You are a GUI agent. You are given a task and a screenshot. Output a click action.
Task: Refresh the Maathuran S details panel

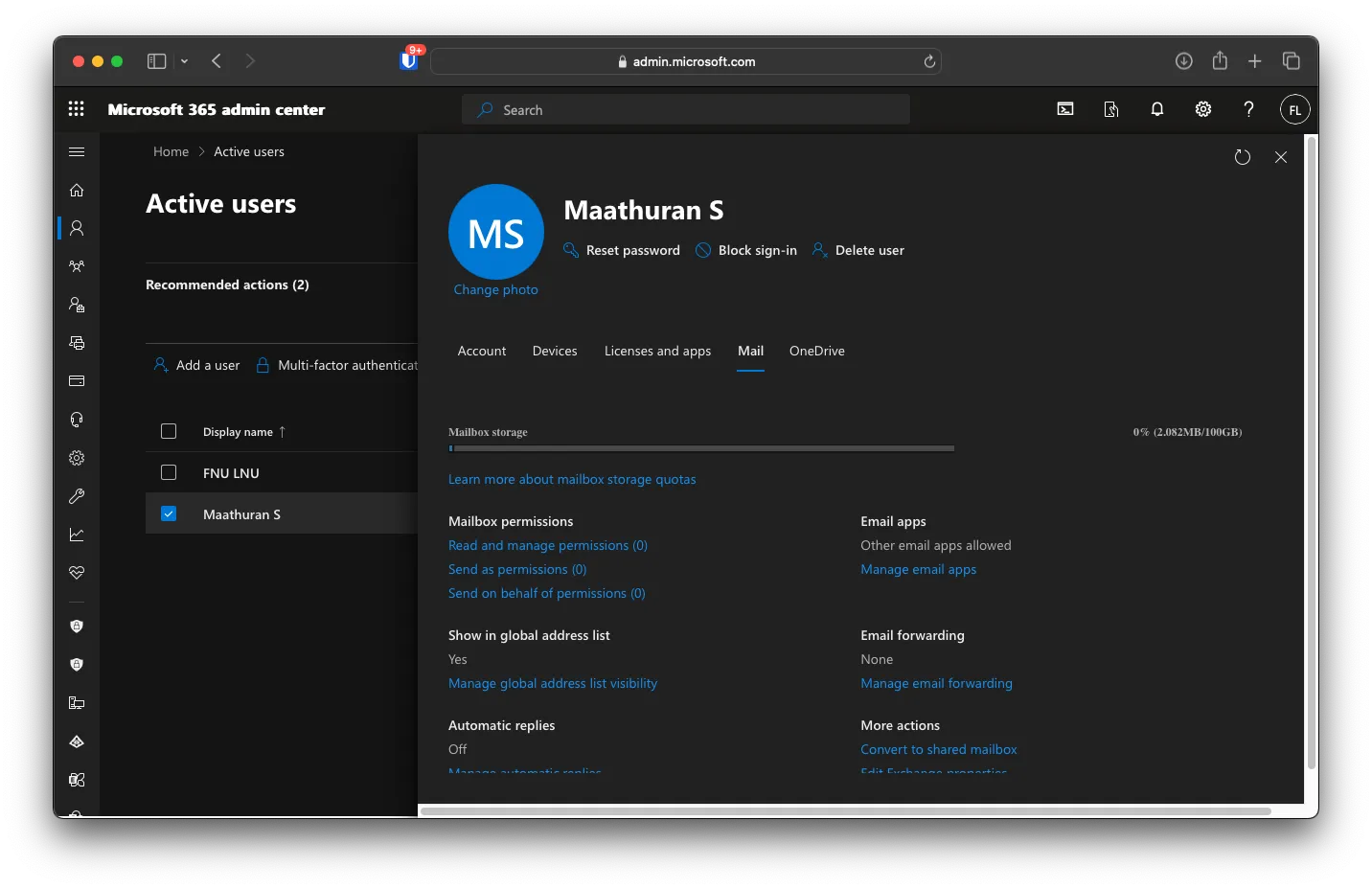tap(1243, 157)
